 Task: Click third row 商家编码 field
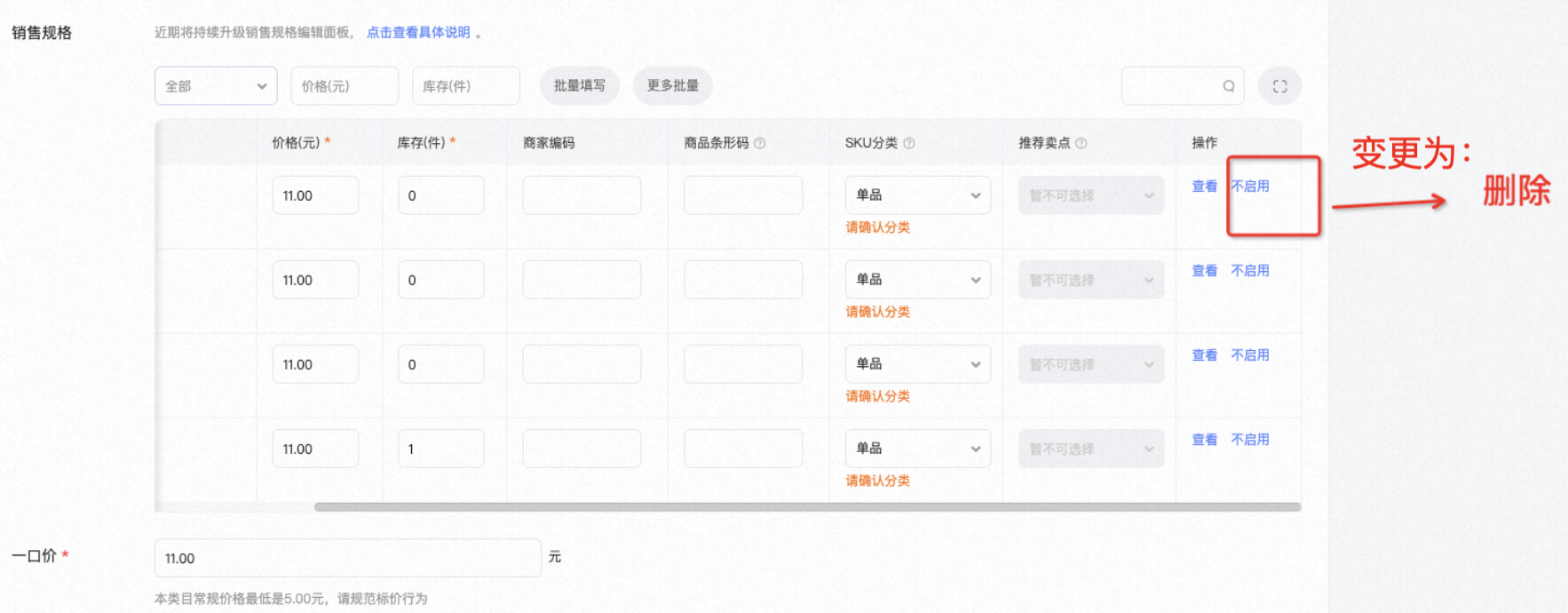[582, 363]
